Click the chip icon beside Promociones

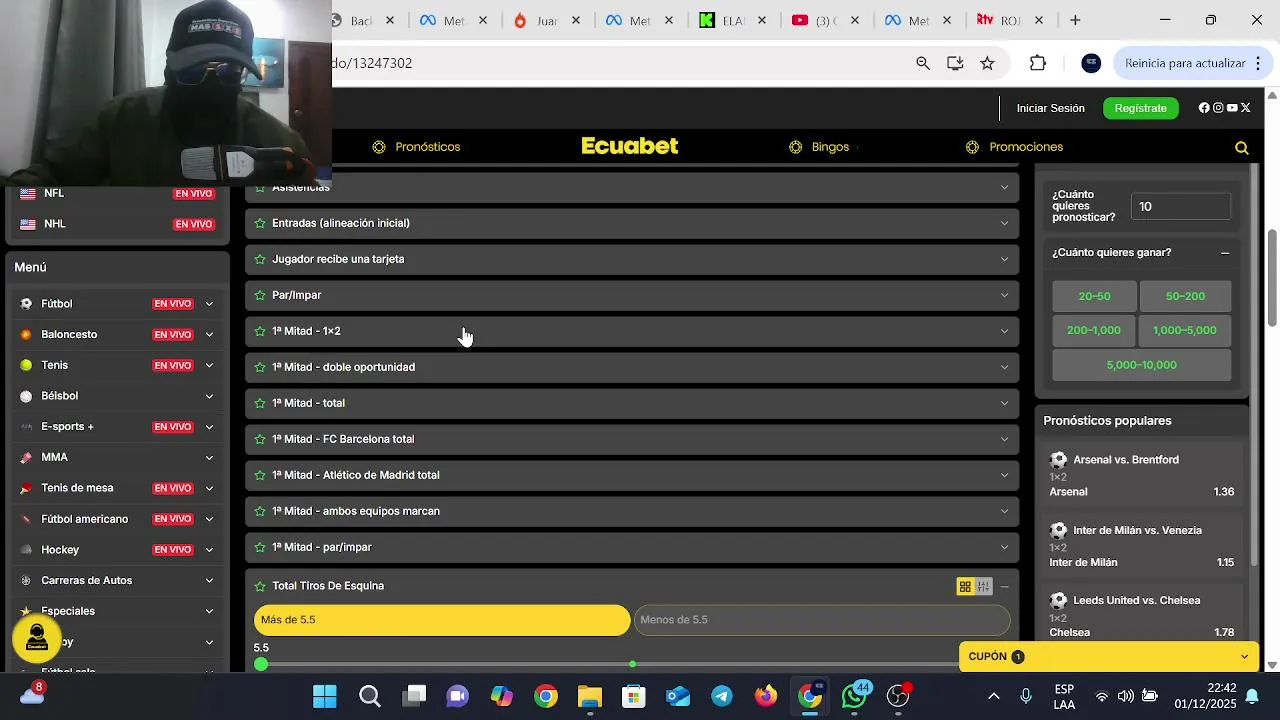point(972,147)
